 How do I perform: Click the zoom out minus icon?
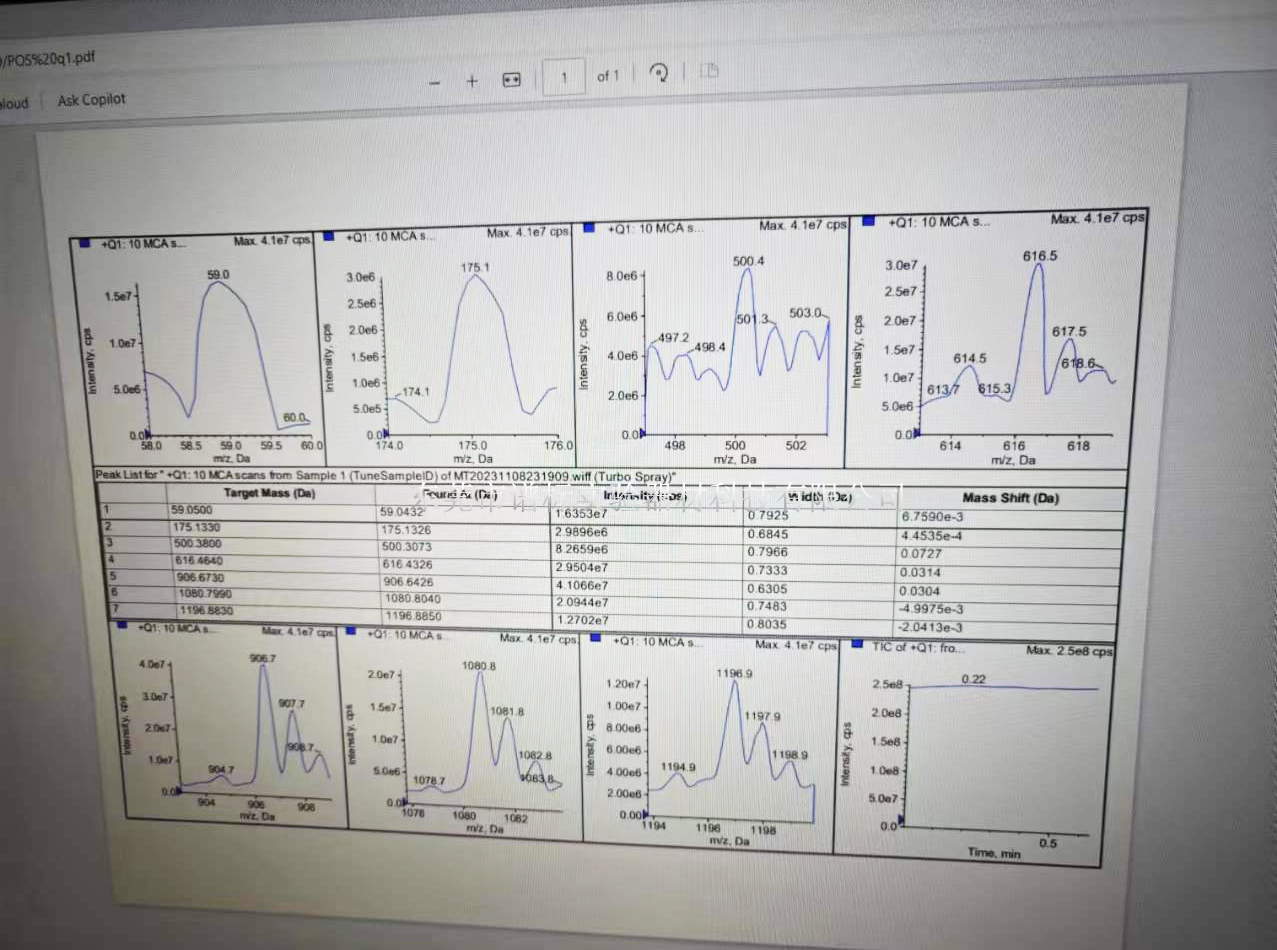[x=434, y=81]
